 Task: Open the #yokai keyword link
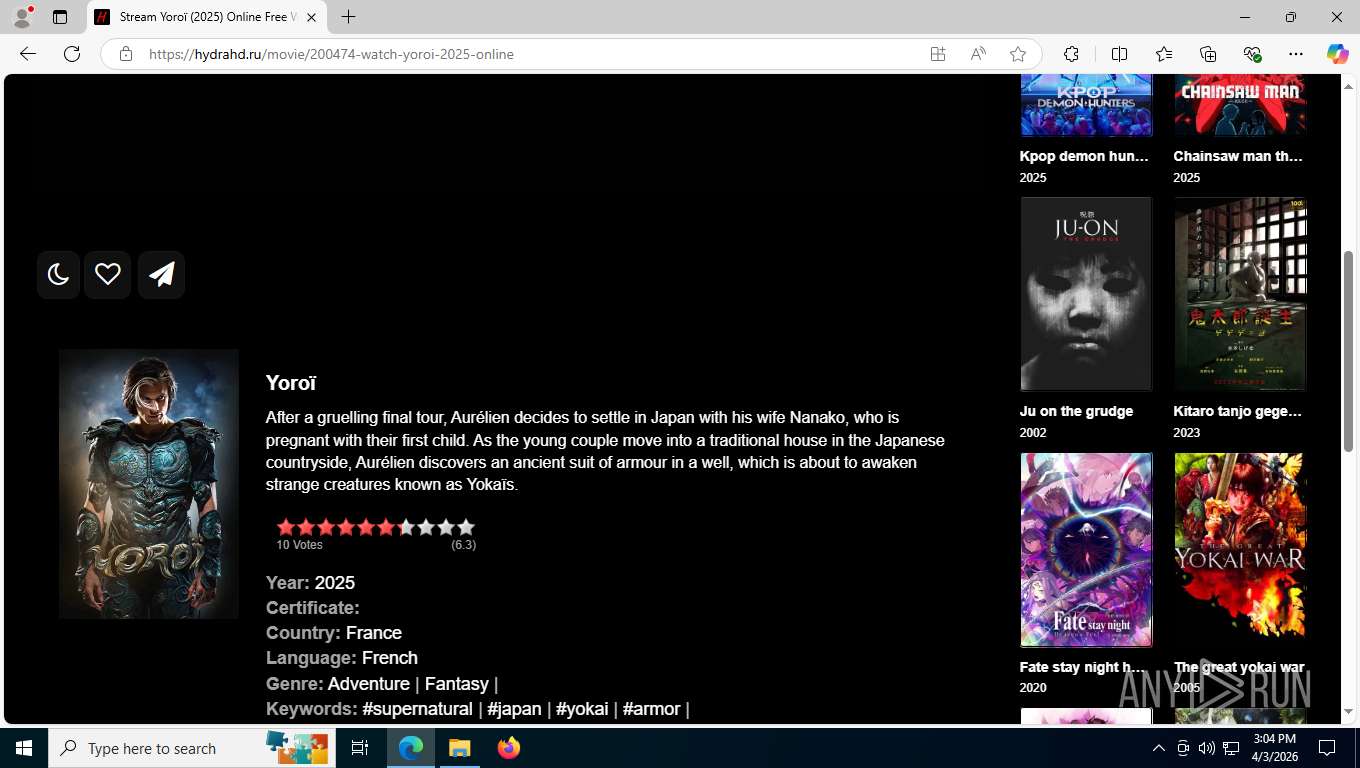pos(582,709)
